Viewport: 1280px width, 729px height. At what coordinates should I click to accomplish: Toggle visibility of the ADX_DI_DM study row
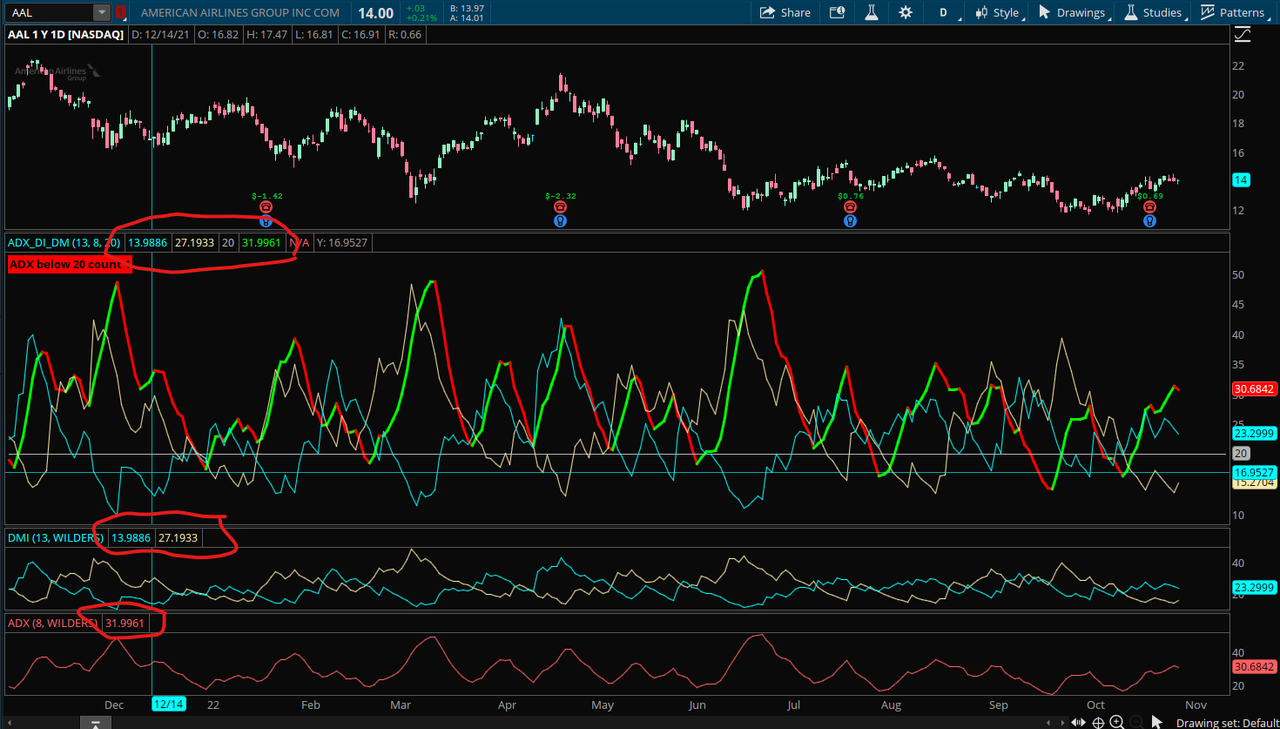60,242
